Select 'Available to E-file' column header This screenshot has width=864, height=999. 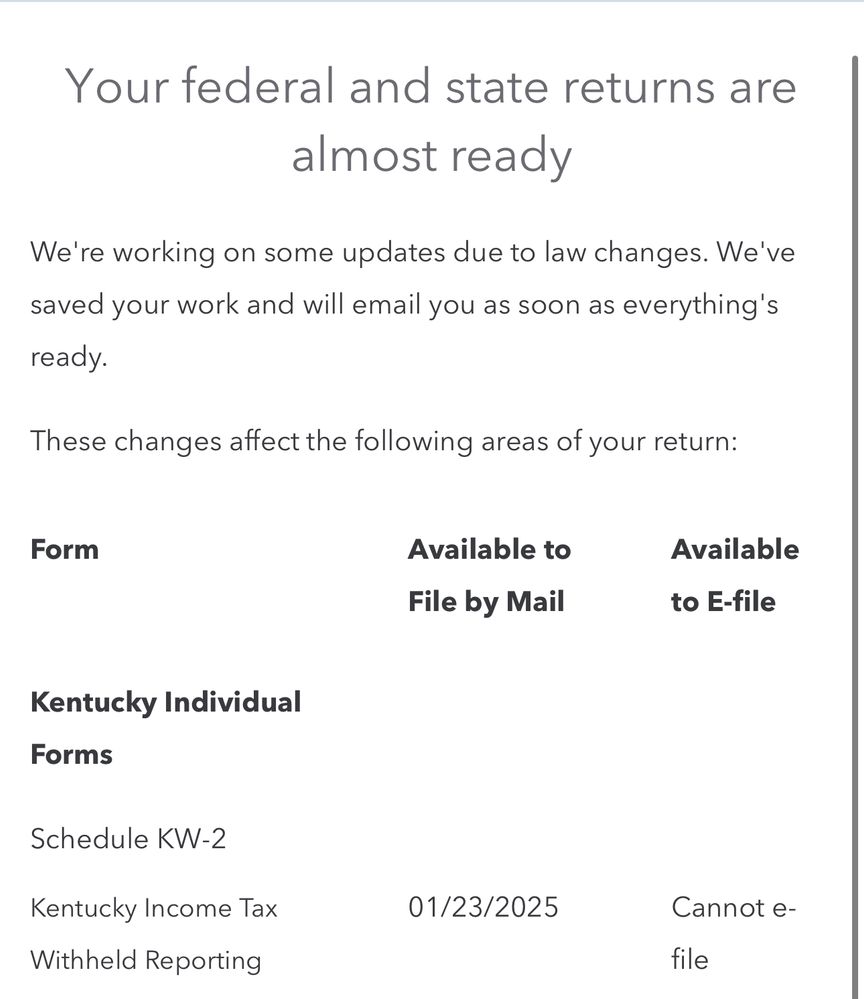pos(735,575)
